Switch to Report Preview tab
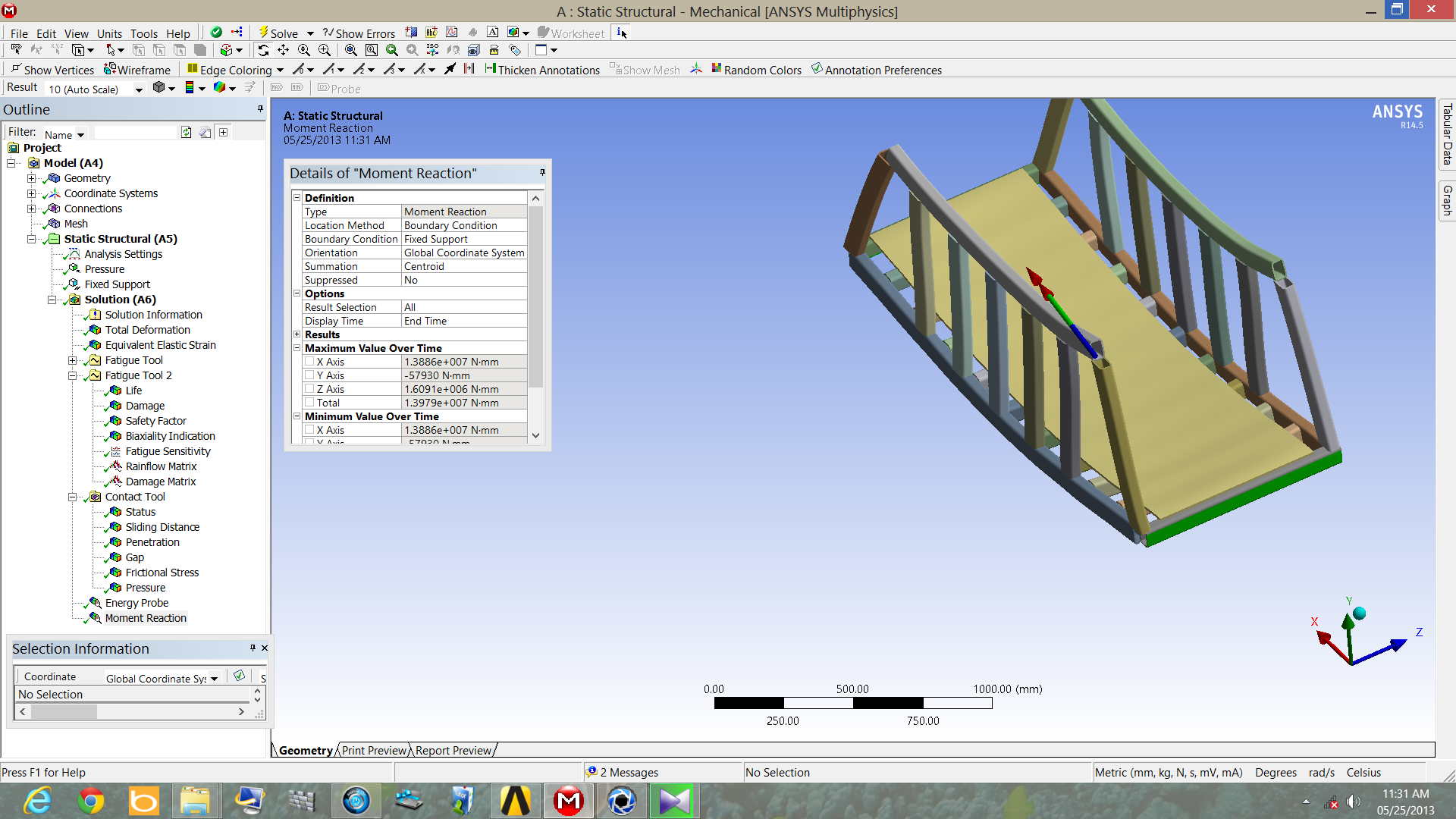This screenshot has height=819, width=1456. (453, 750)
